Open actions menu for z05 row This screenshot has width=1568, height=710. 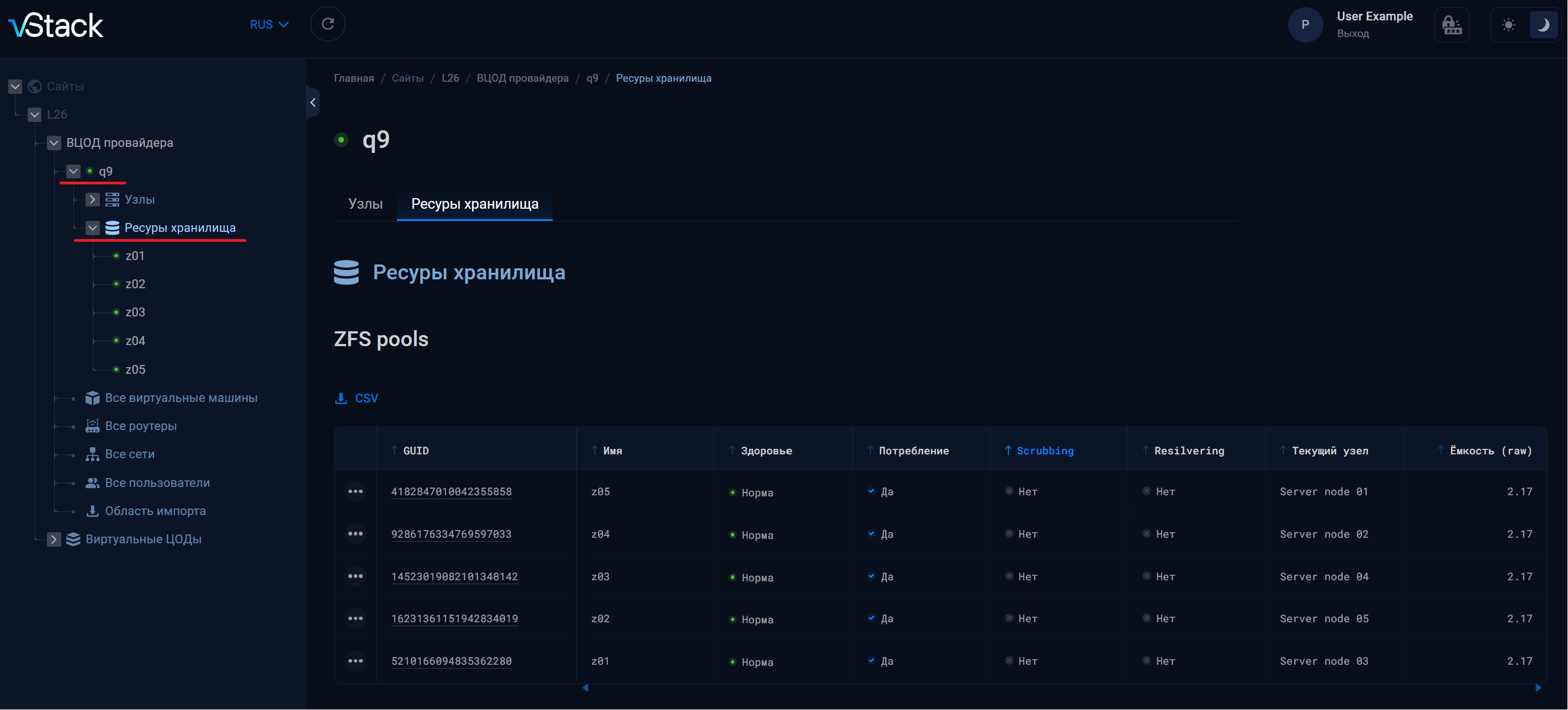point(356,491)
